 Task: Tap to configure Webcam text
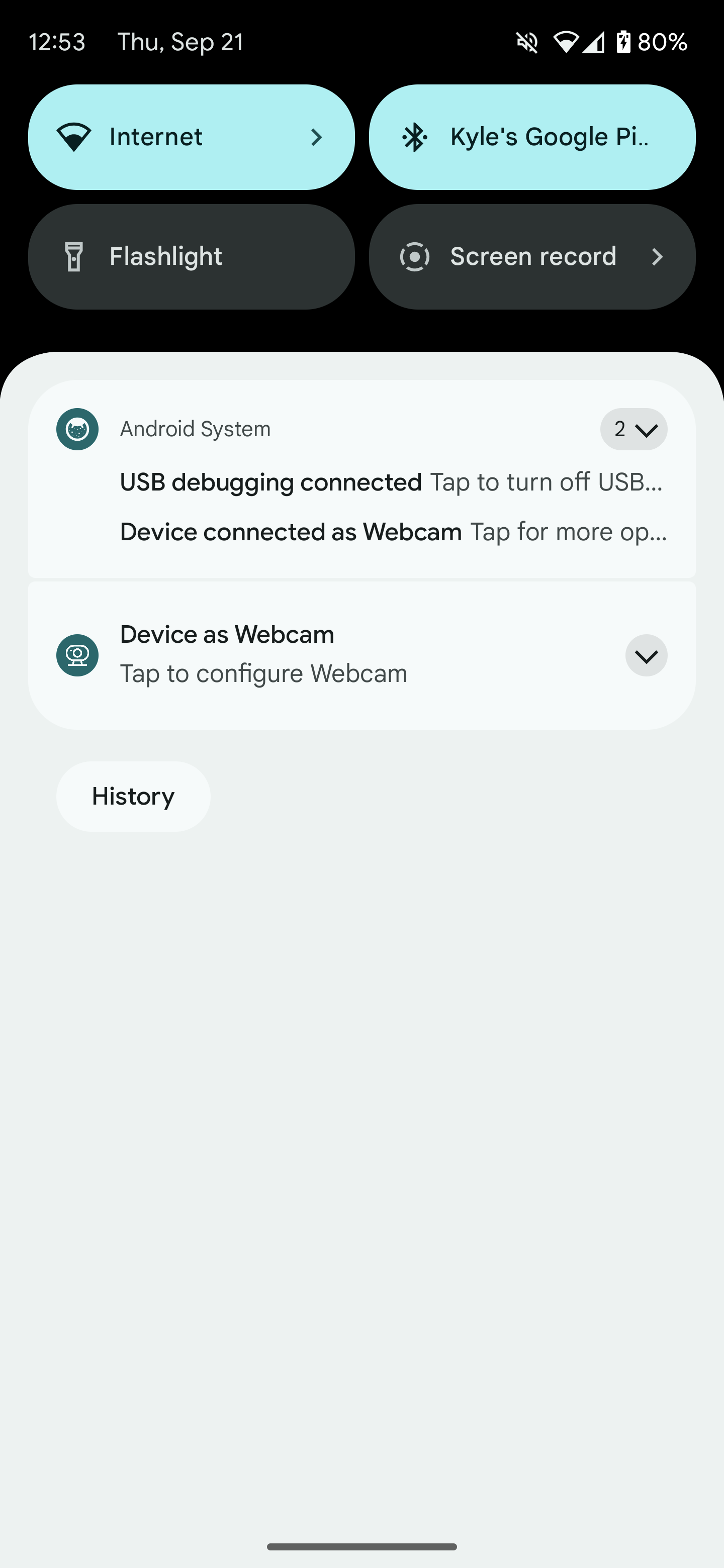263,674
